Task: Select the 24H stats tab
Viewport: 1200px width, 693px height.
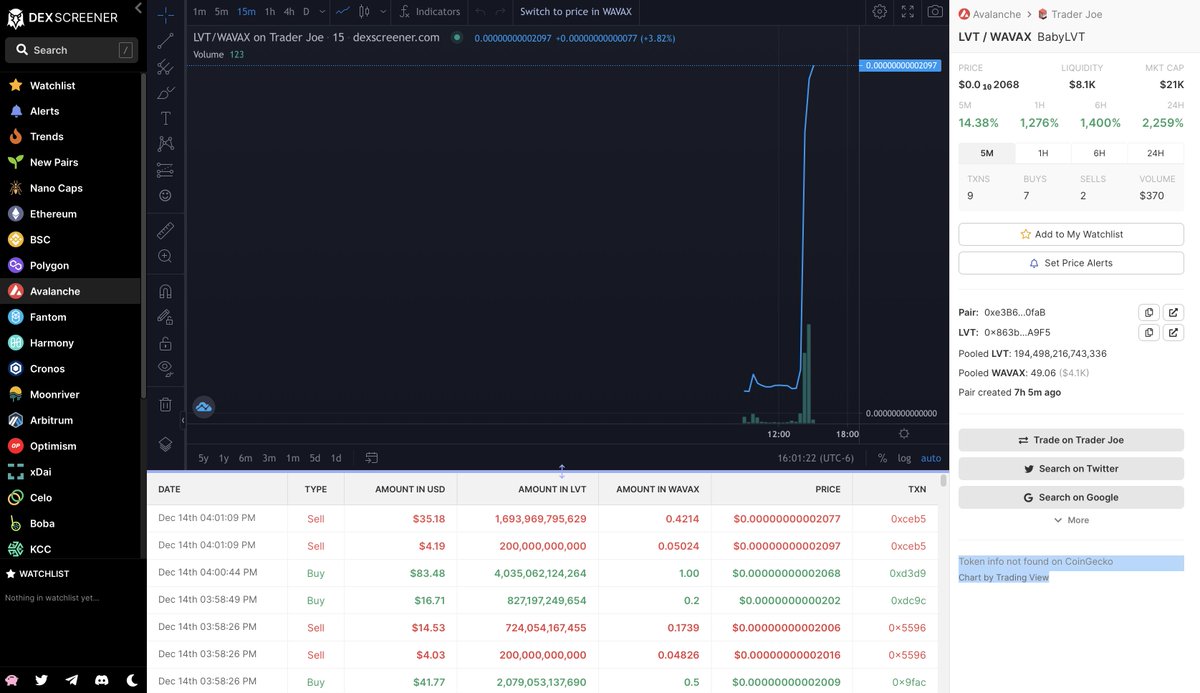Action: pyautogui.click(x=1155, y=153)
